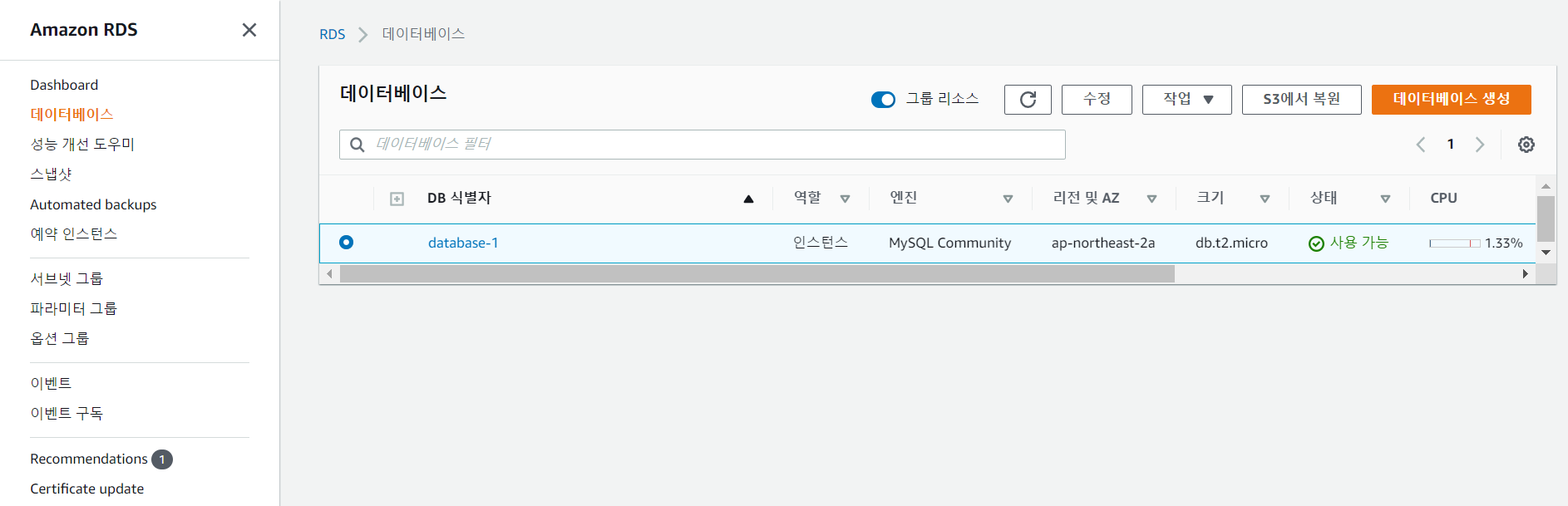1568x506 pixels.
Task: Open Recommendations in sidebar
Action: (89, 459)
